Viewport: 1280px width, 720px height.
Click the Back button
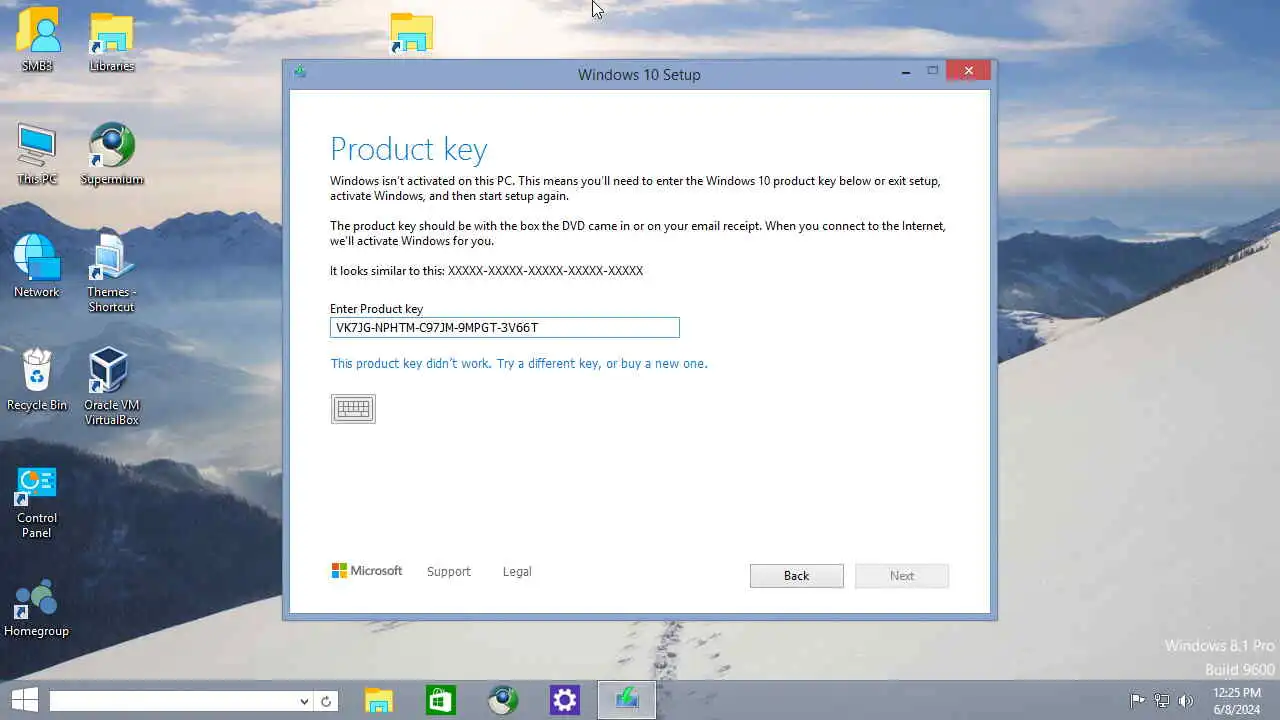(796, 576)
